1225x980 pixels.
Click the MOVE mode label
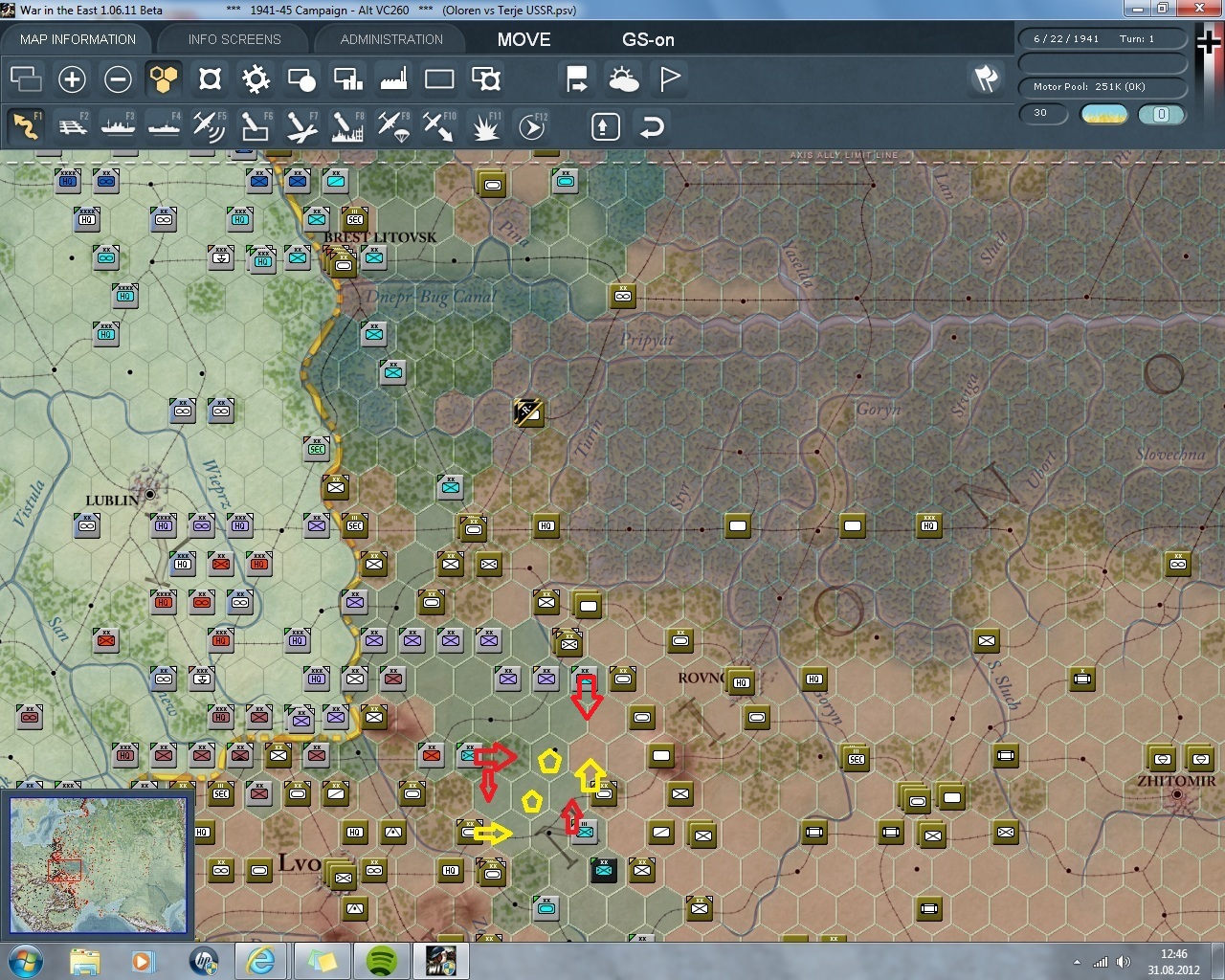coord(523,39)
